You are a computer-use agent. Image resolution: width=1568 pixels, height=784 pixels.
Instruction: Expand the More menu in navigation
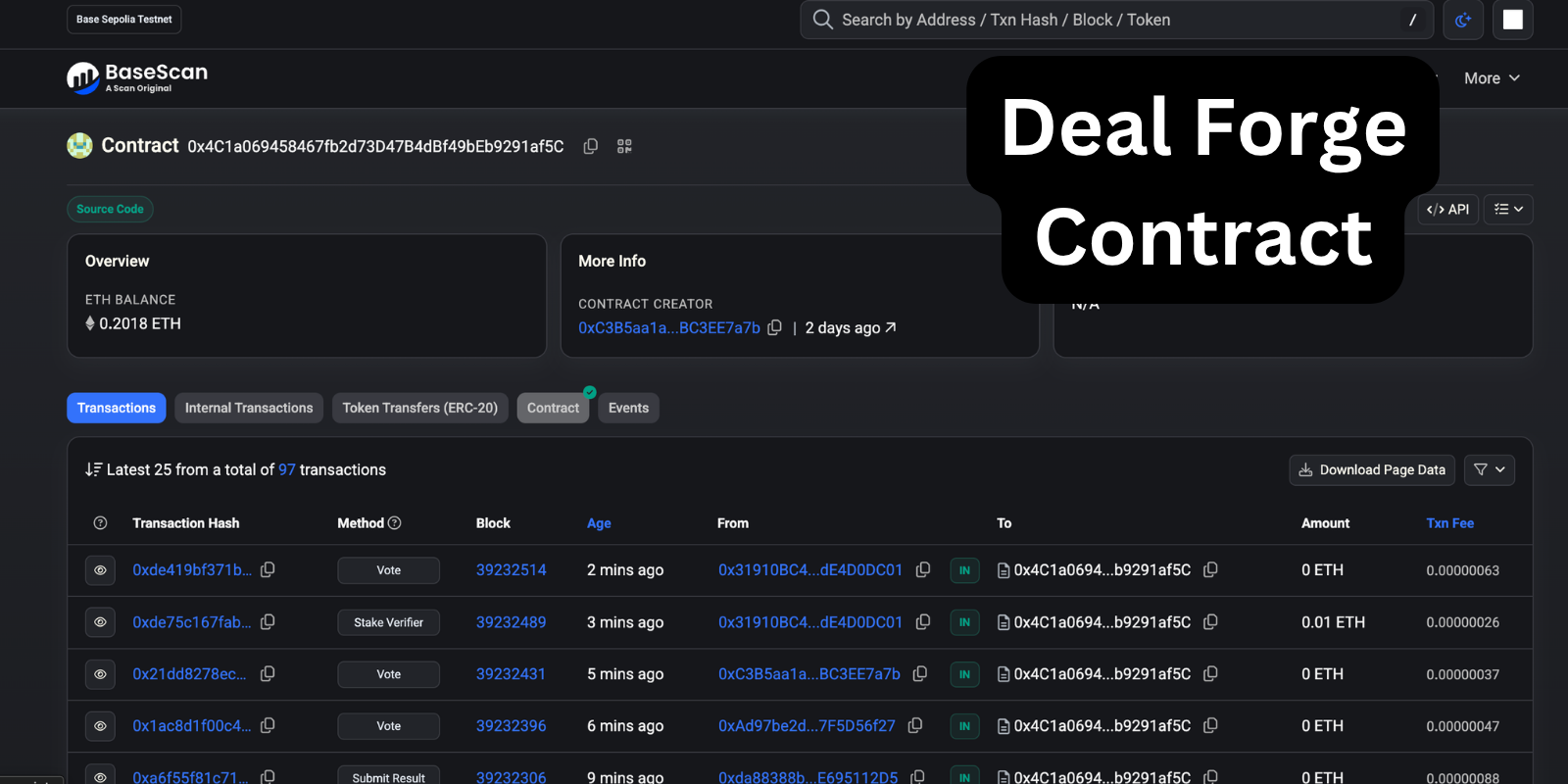click(x=1492, y=78)
